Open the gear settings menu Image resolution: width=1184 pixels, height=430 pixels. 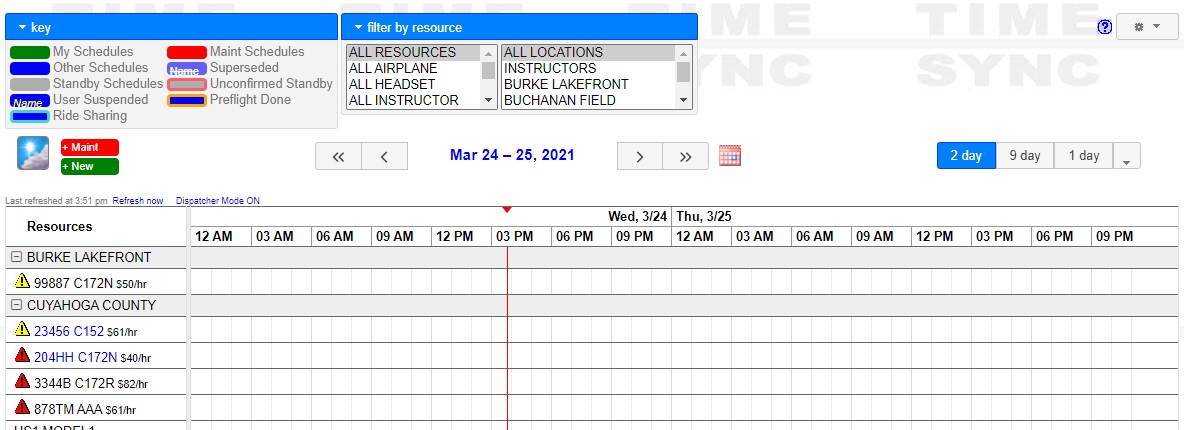1148,26
